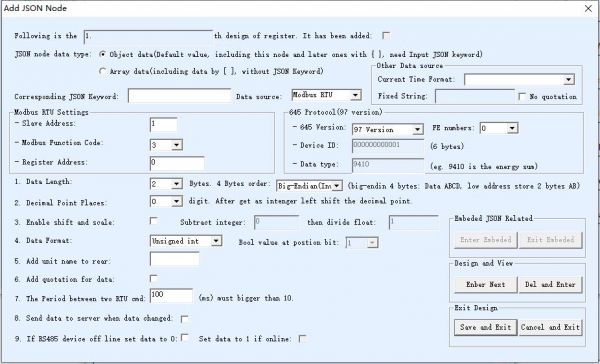Screen dimensions: 600x364
Task: Close the Add JSON Node dialog
Action: pos(588,8)
